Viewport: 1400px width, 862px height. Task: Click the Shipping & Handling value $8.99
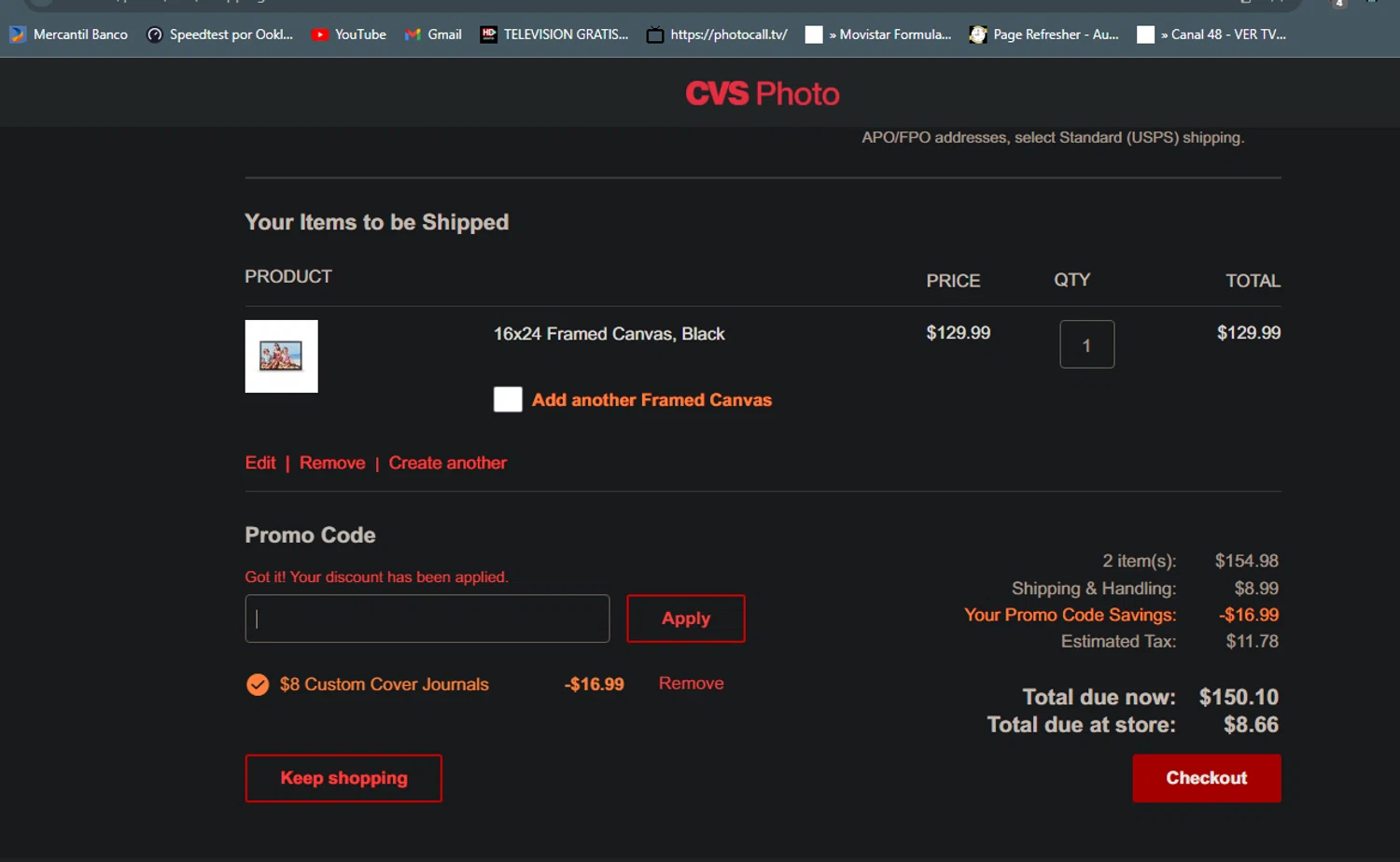coord(1256,589)
